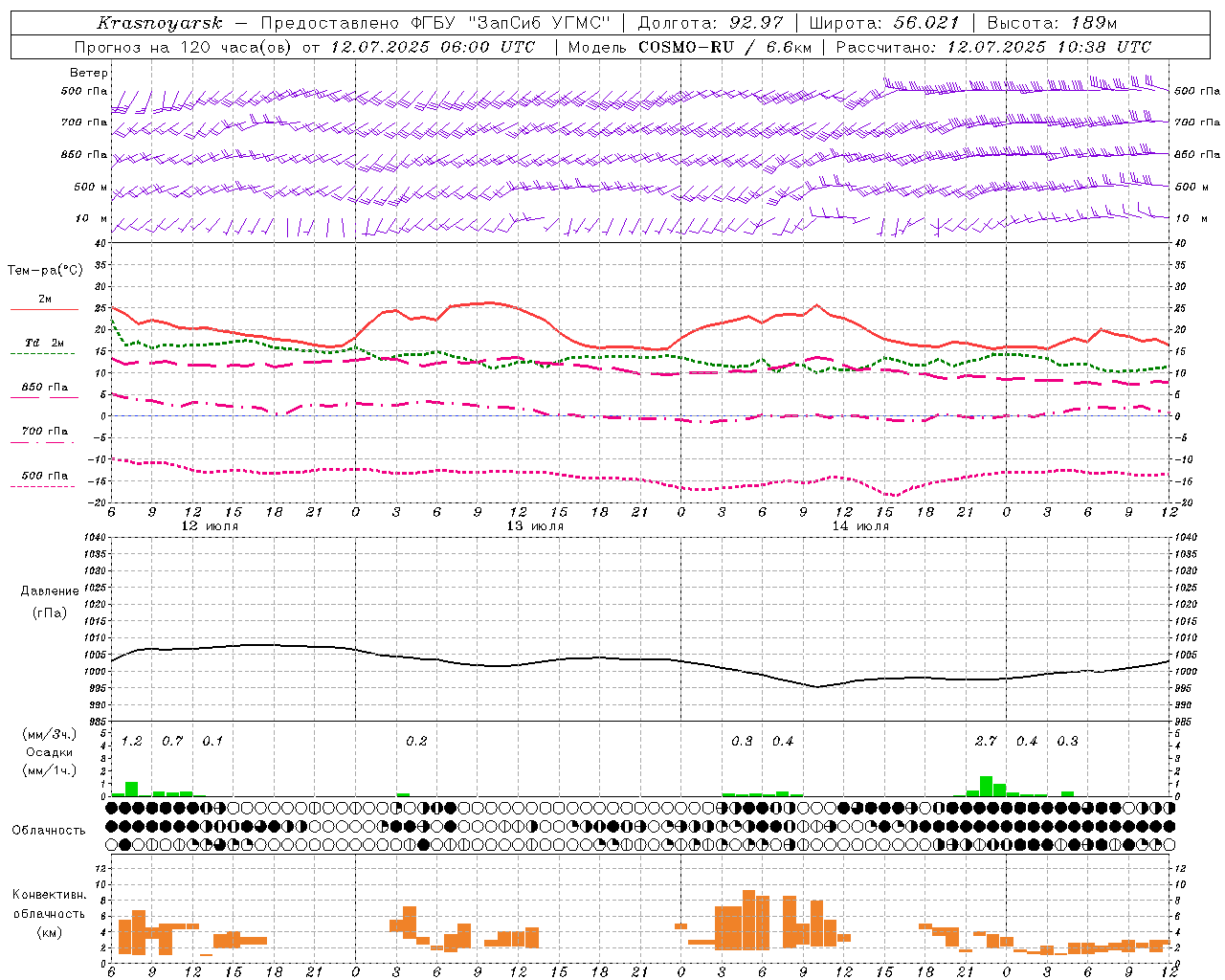1225x980 pixels.
Task: Click the '(км)' convective height unit label
Action: pyautogui.click(x=50, y=932)
